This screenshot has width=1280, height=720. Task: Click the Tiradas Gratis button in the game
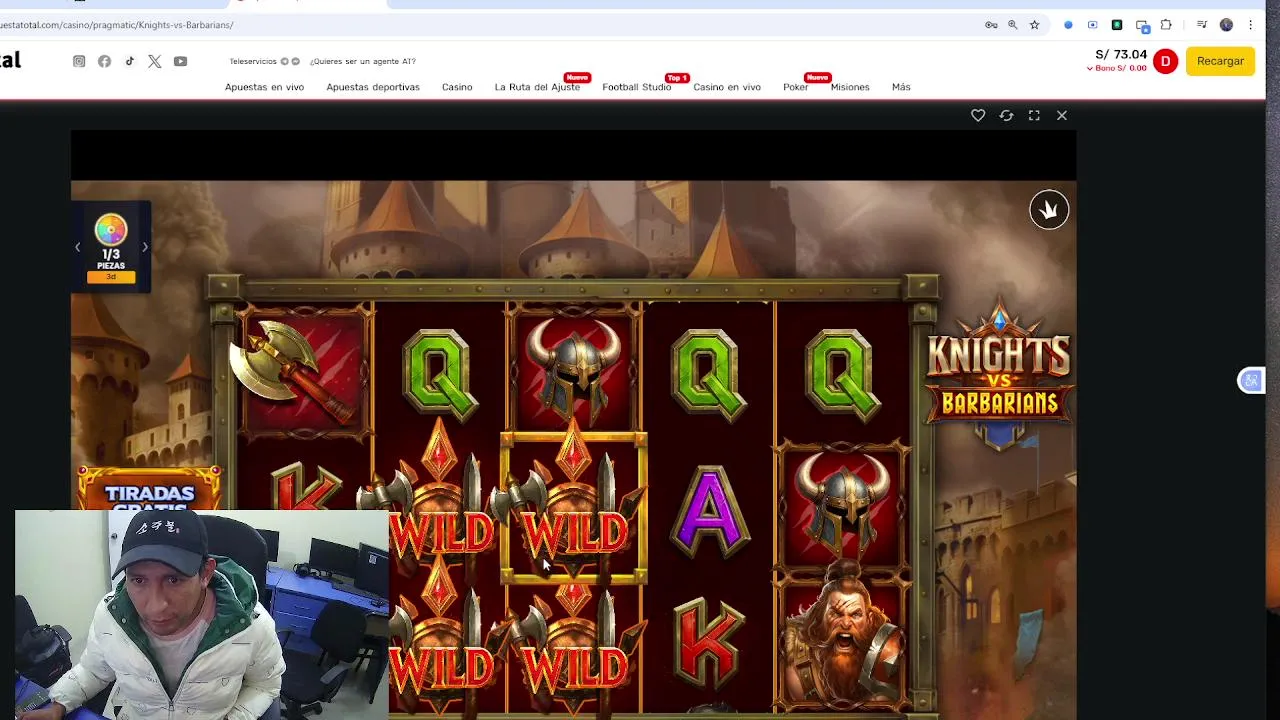149,490
